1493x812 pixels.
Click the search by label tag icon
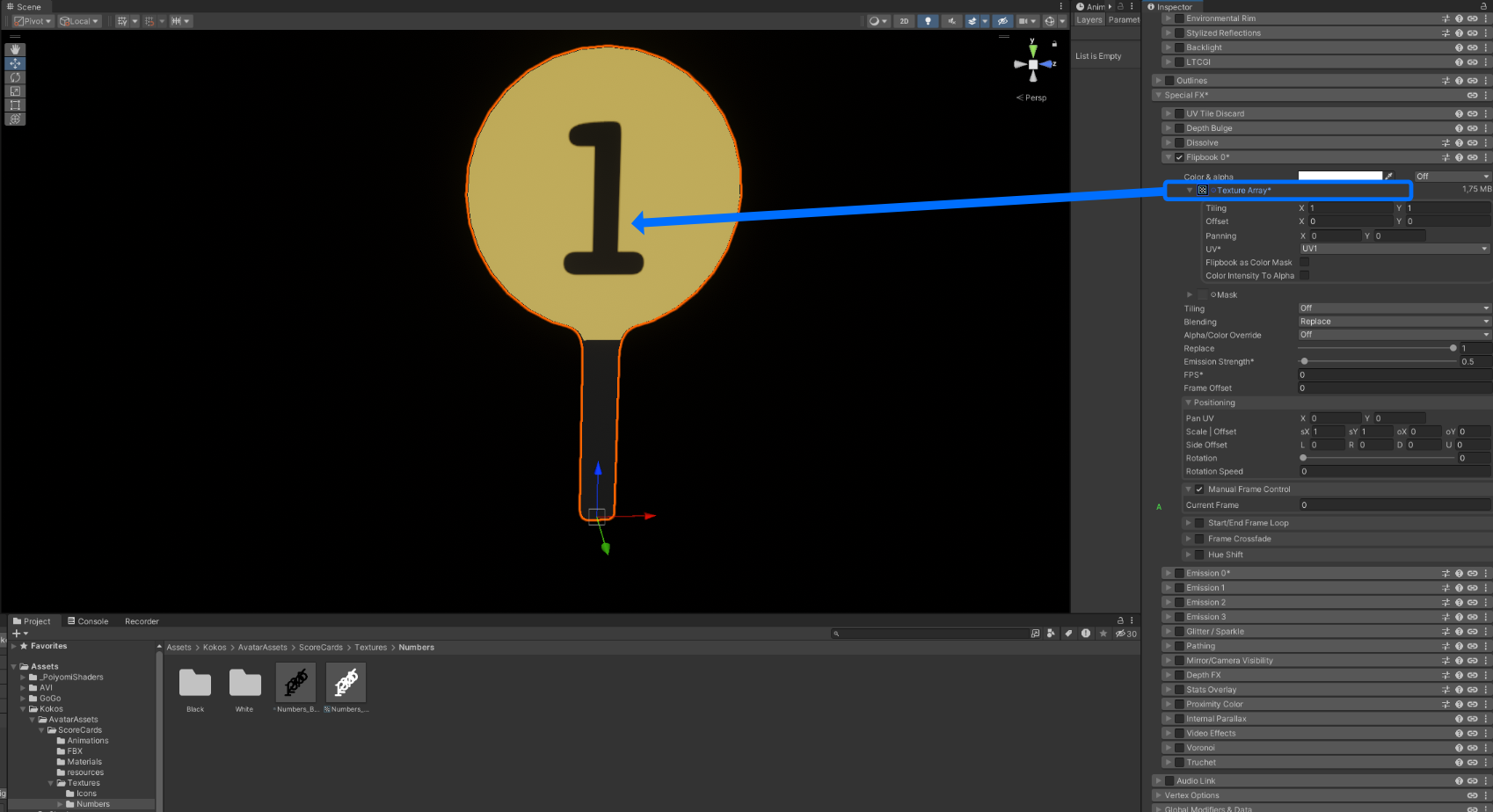[x=1068, y=634]
